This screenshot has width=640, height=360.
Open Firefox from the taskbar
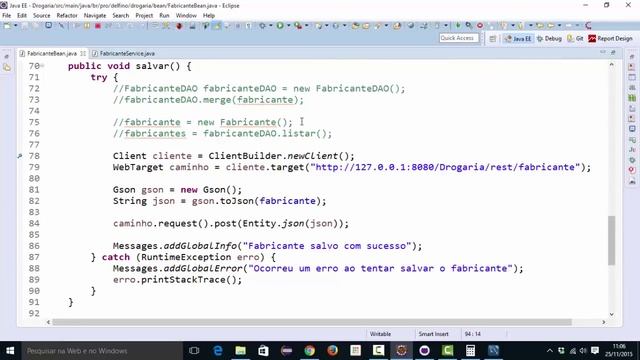point(332,351)
